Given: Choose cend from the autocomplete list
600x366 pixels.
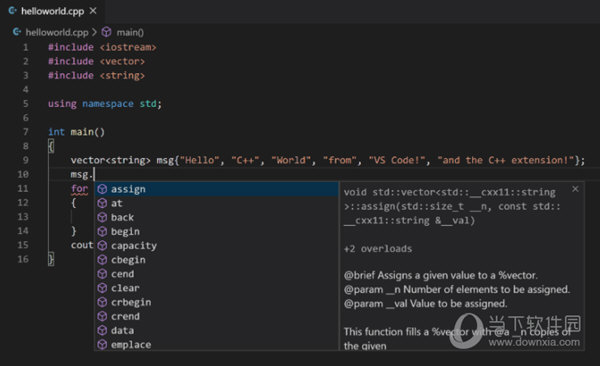Looking at the screenshot, I should pos(217,274).
